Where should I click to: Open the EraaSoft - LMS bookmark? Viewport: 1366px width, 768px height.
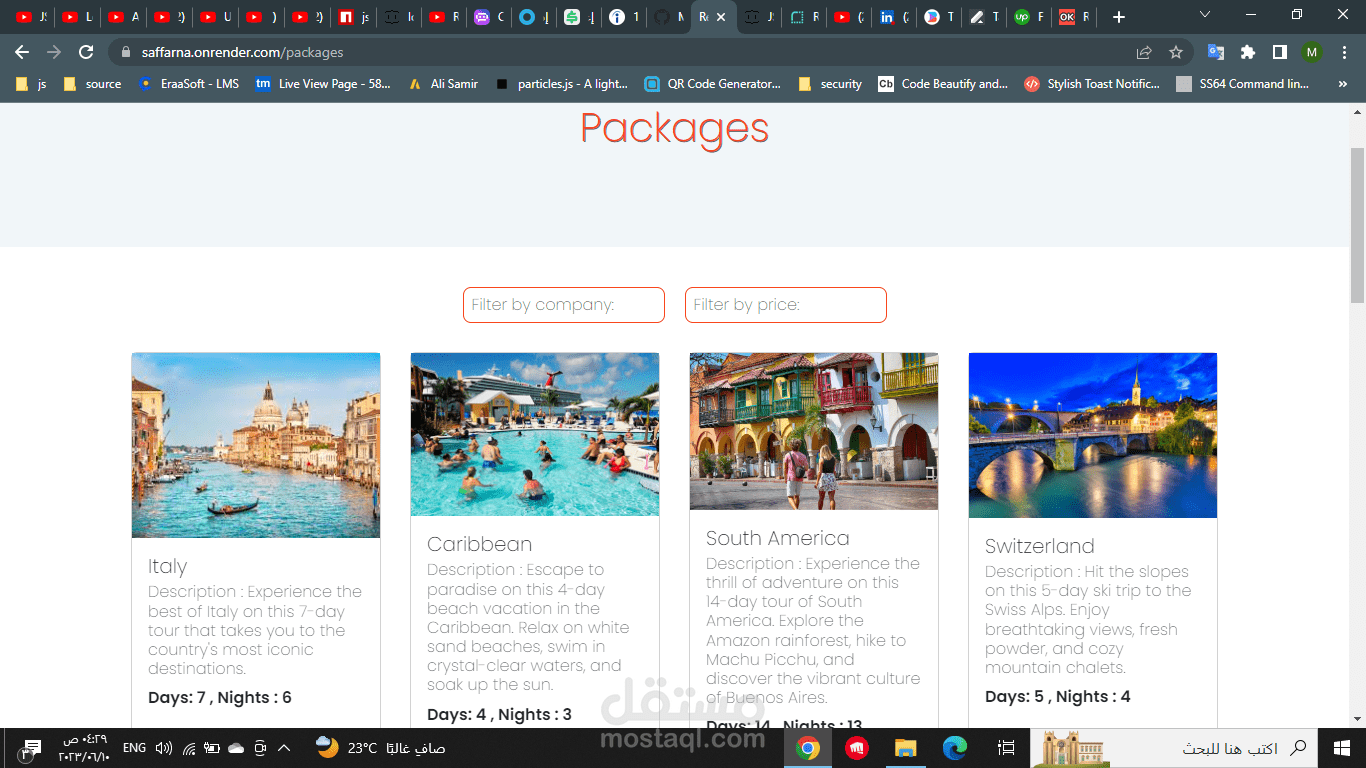click(x=189, y=84)
